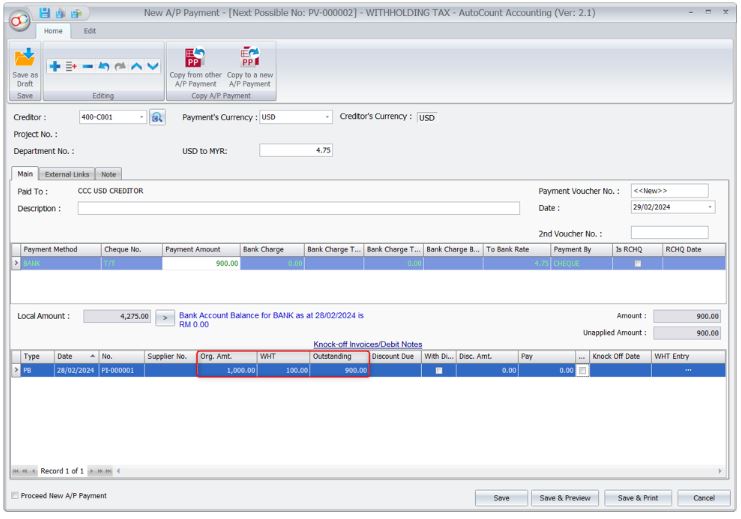Click the undo arrow icon
Image resolution: width=741 pixels, height=519 pixels.
[x=104, y=66]
